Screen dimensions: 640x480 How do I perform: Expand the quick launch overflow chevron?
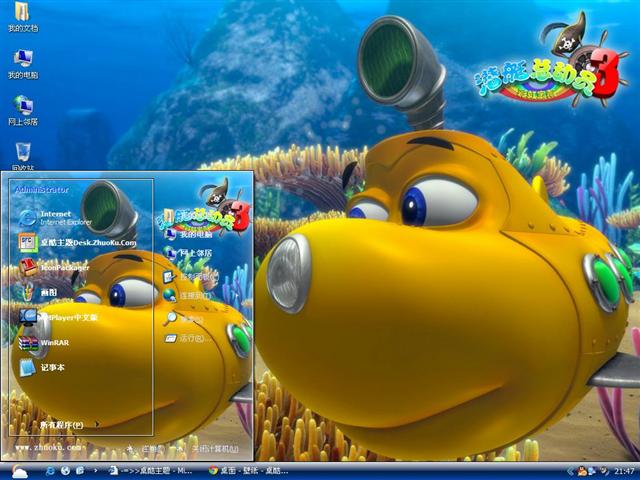coord(96,471)
